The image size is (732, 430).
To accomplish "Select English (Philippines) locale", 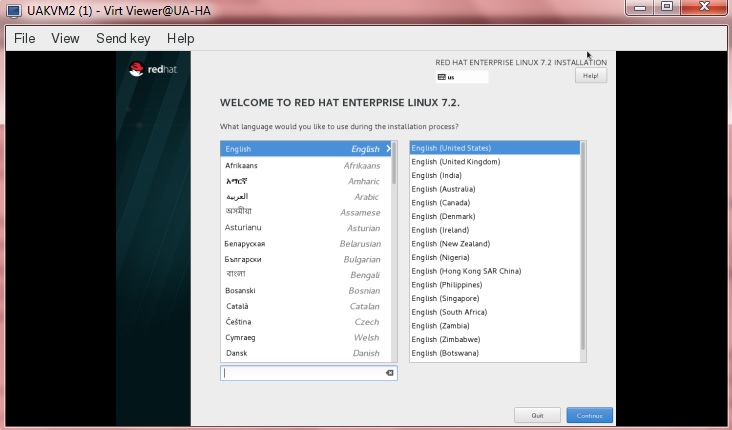I will click(x=495, y=284).
